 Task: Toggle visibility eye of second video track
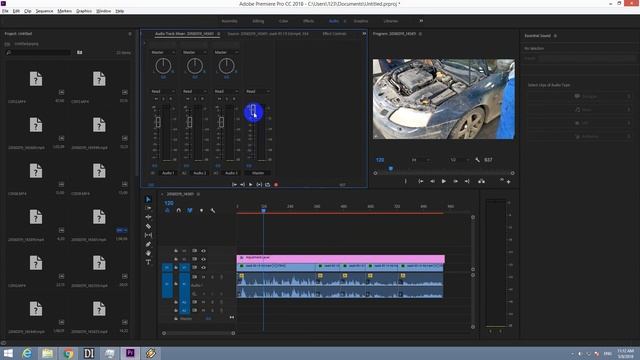tap(203, 259)
